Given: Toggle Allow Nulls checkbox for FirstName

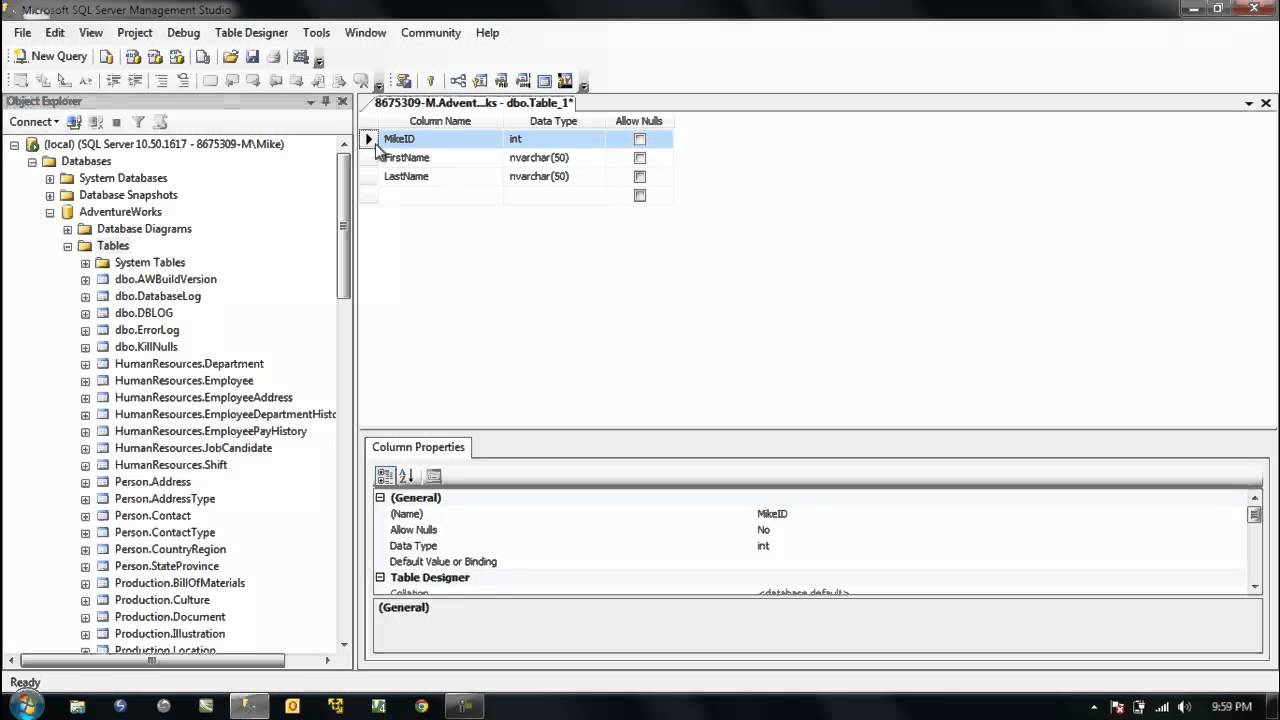Looking at the screenshot, I should click(x=640, y=158).
